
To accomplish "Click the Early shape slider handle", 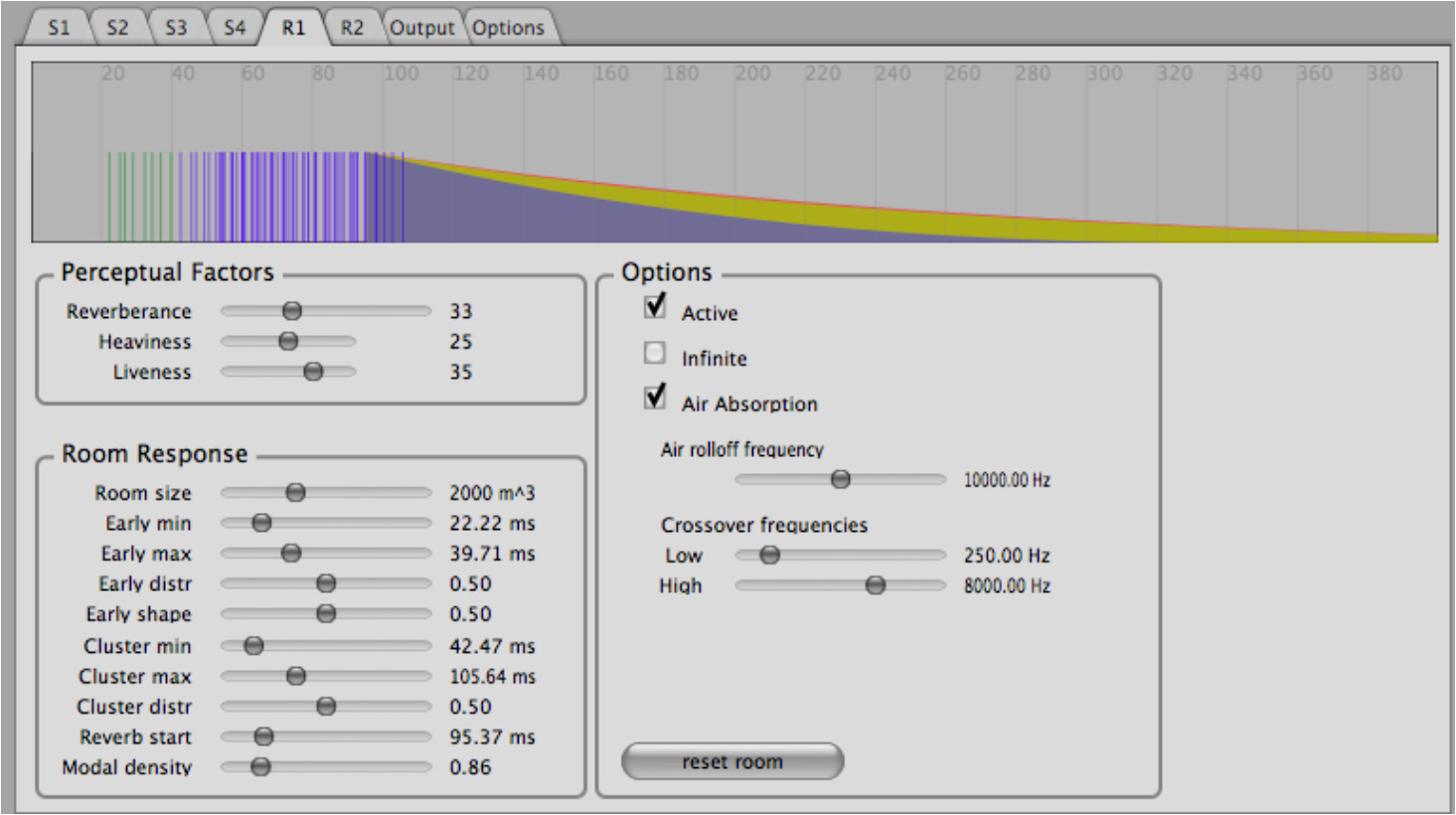I will click(326, 614).
